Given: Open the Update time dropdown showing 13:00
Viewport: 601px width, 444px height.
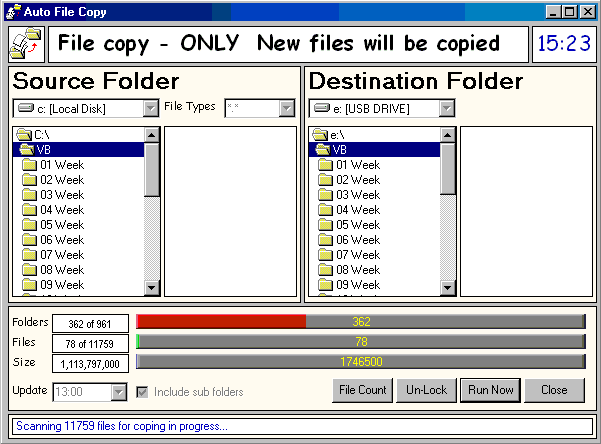Looking at the screenshot, I should pos(119,392).
